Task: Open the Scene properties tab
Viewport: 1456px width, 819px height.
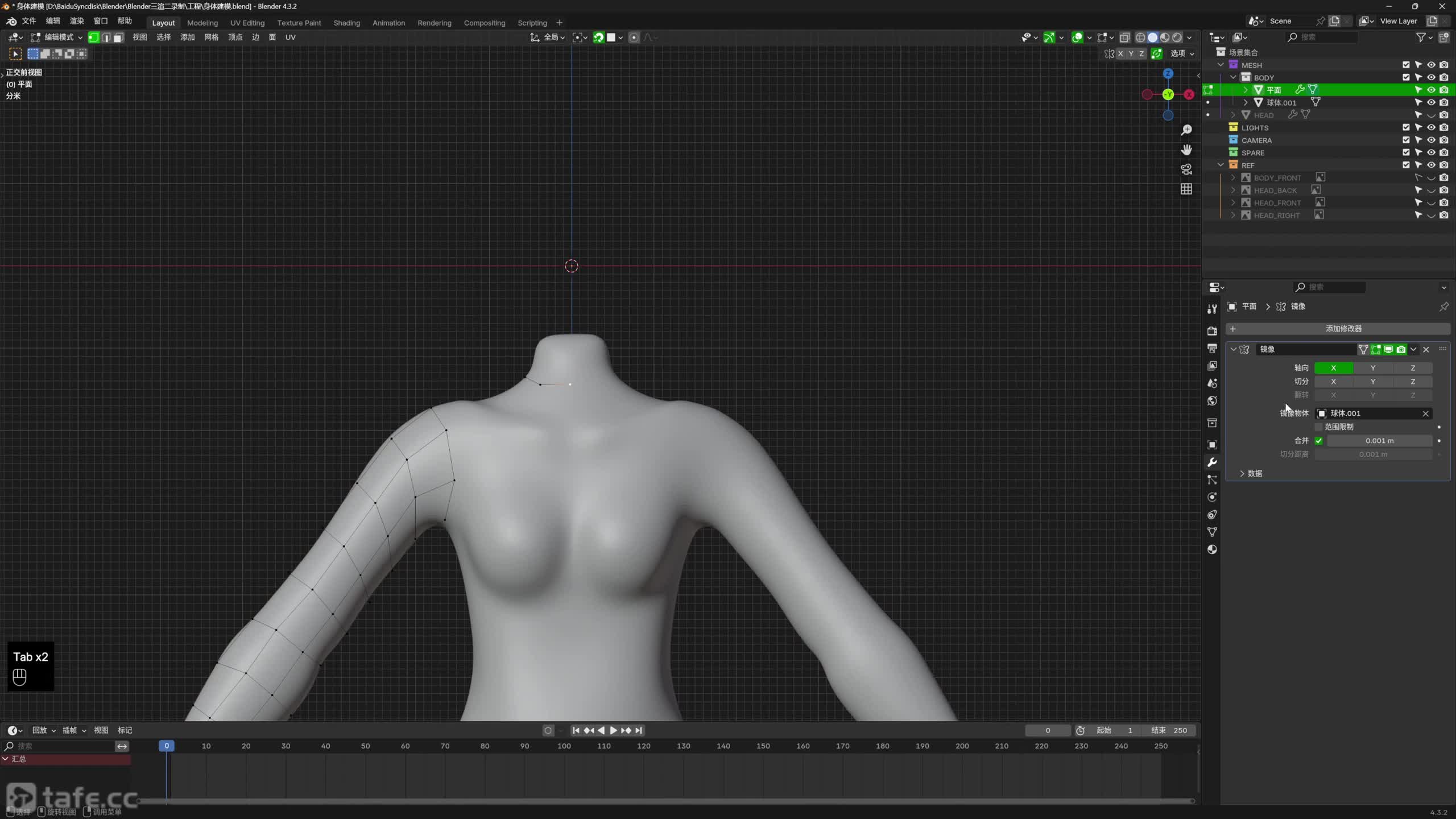Action: (x=1212, y=383)
